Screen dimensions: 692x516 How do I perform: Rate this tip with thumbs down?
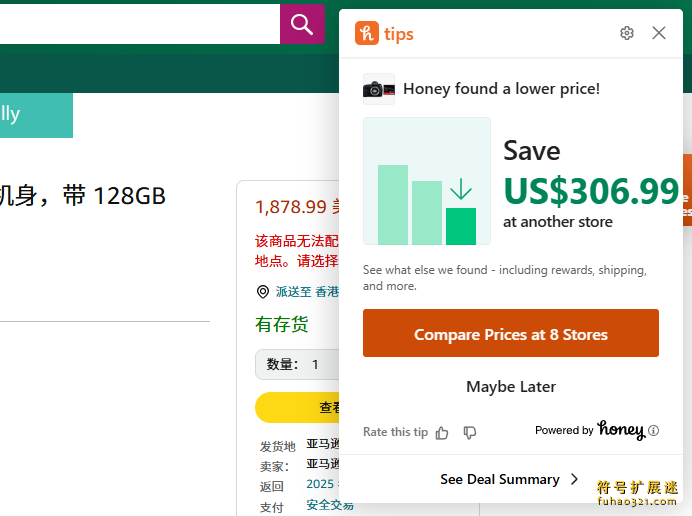pos(470,433)
